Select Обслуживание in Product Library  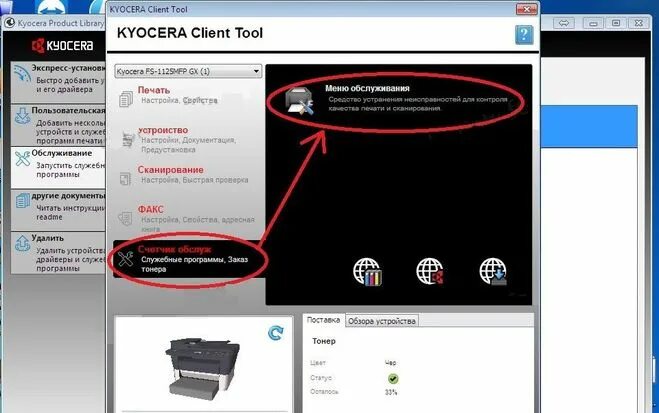pos(58,167)
